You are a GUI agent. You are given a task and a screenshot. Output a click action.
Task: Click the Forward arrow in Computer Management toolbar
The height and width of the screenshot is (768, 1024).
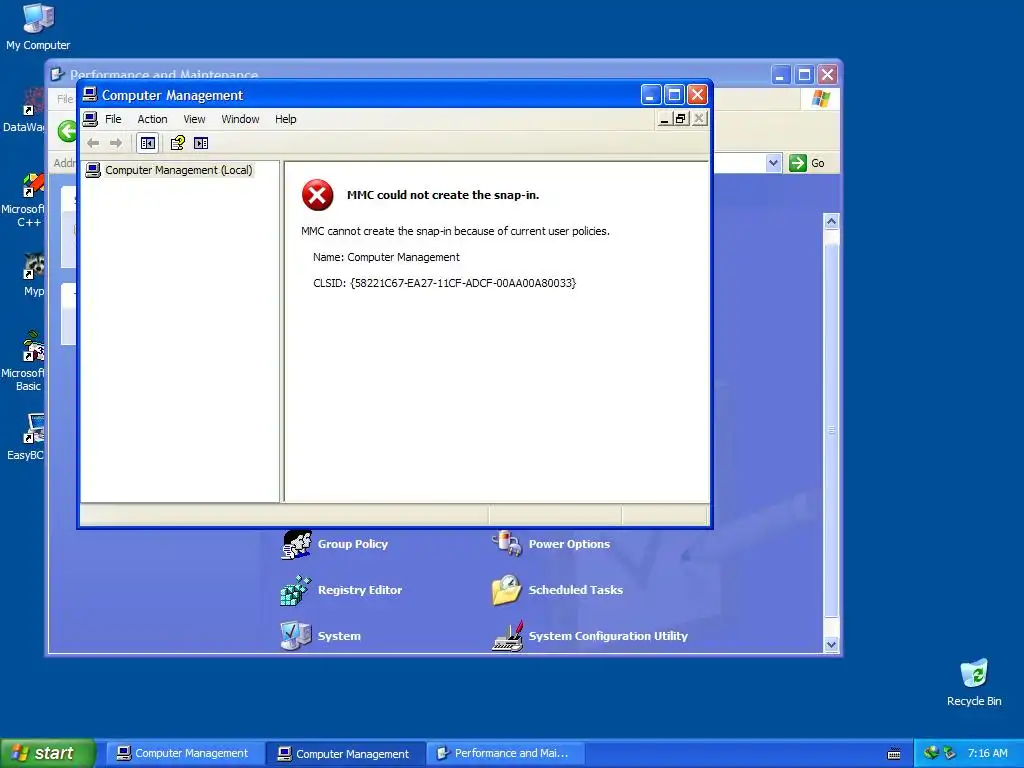(x=116, y=143)
